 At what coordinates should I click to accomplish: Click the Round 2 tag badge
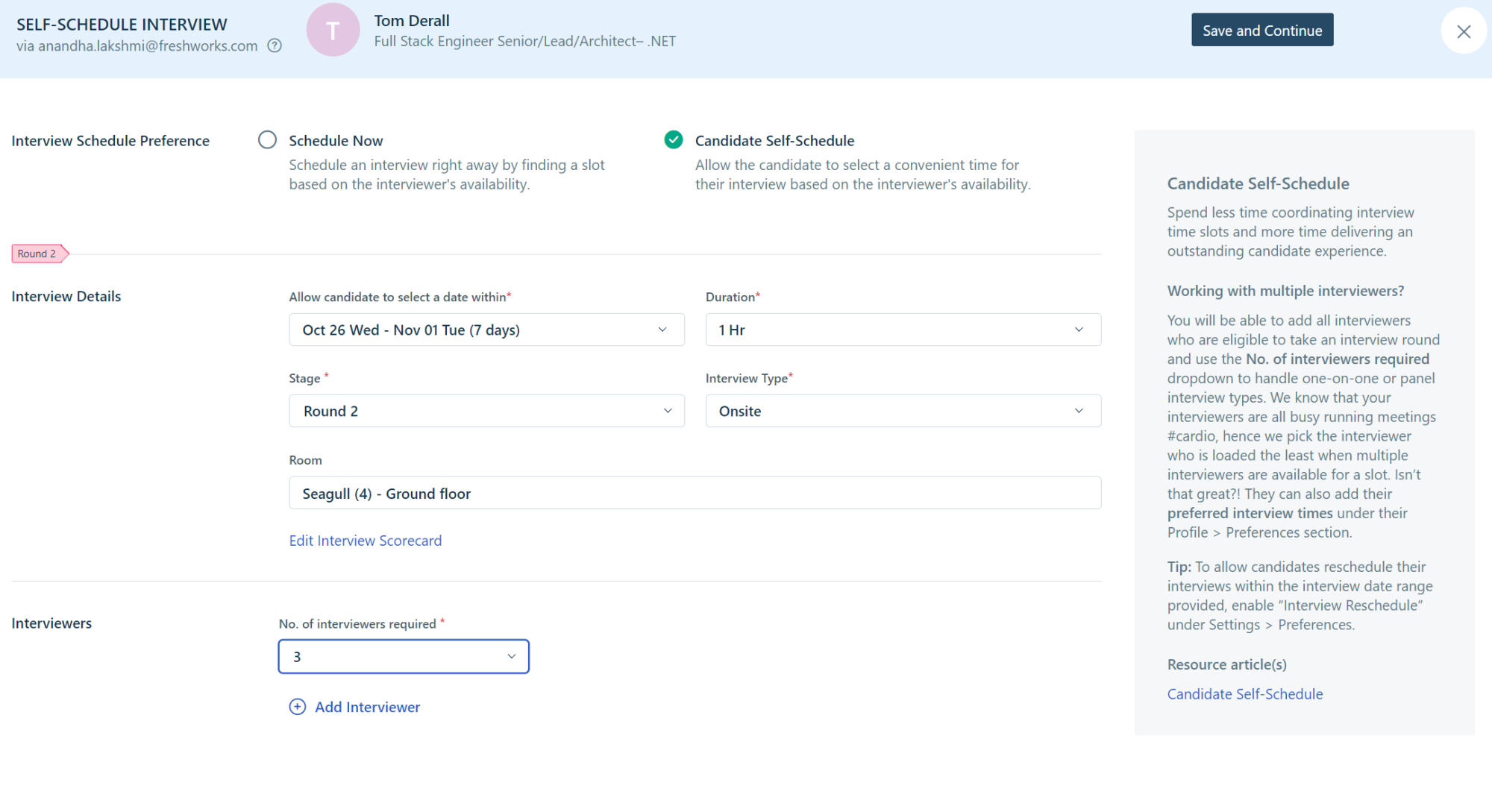(38, 254)
